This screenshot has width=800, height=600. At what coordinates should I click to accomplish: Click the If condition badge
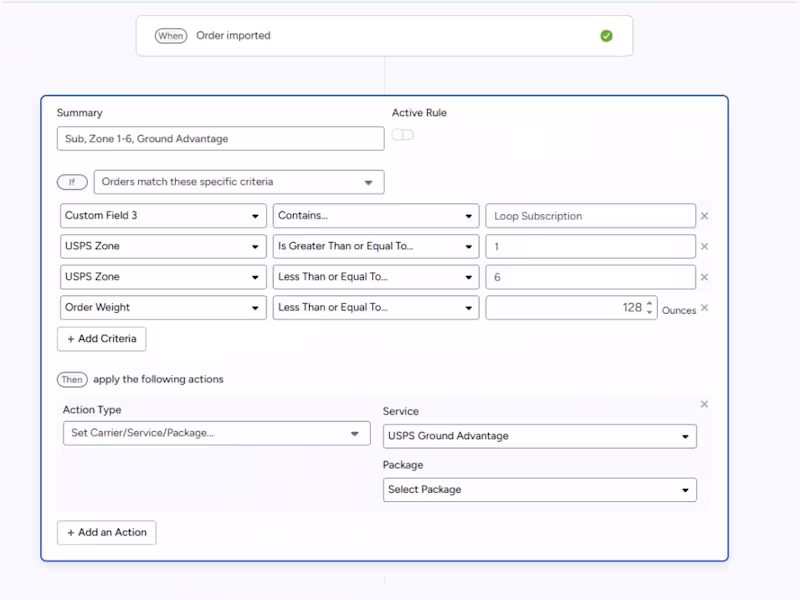(72, 182)
